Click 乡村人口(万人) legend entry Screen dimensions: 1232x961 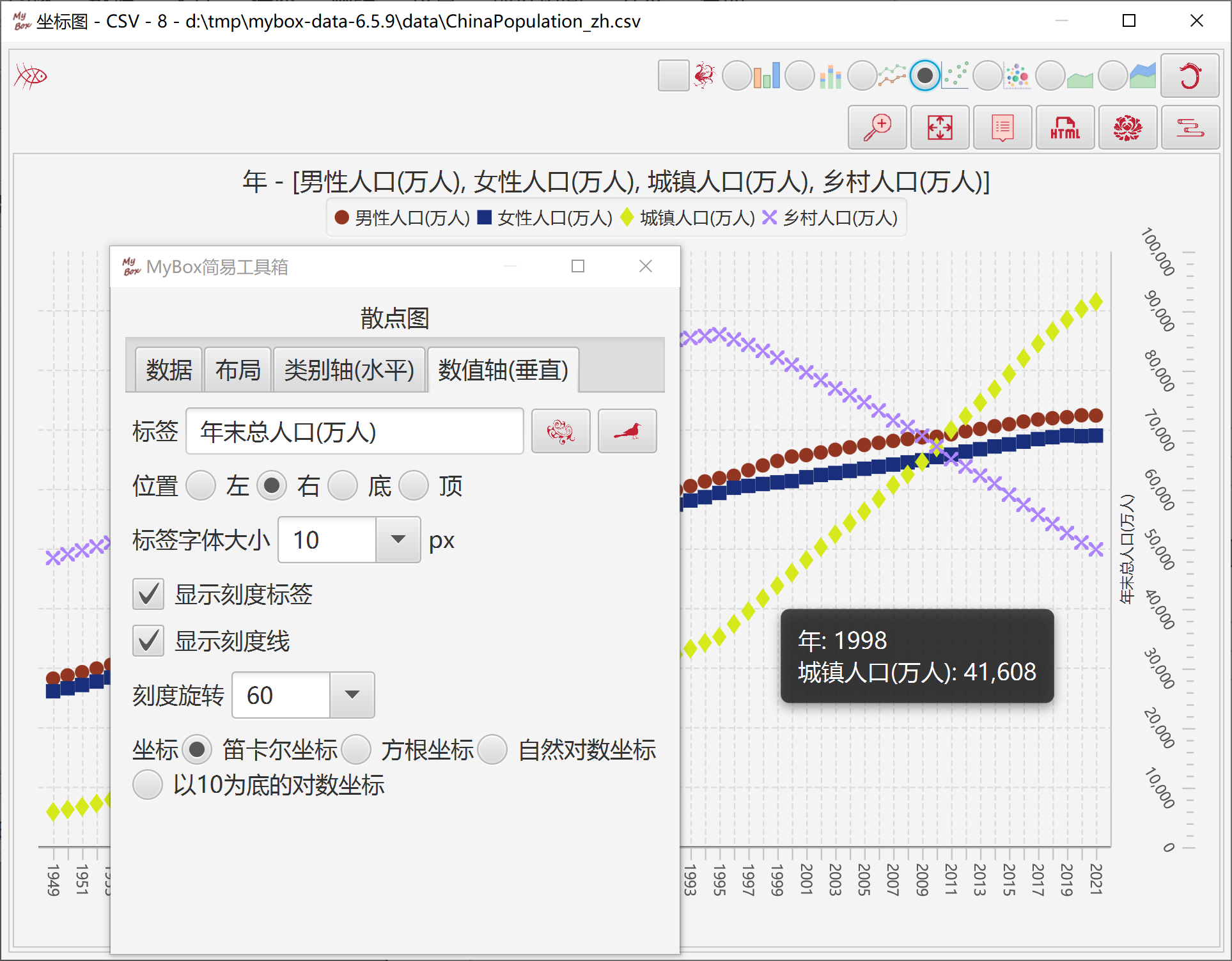(830, 218)
